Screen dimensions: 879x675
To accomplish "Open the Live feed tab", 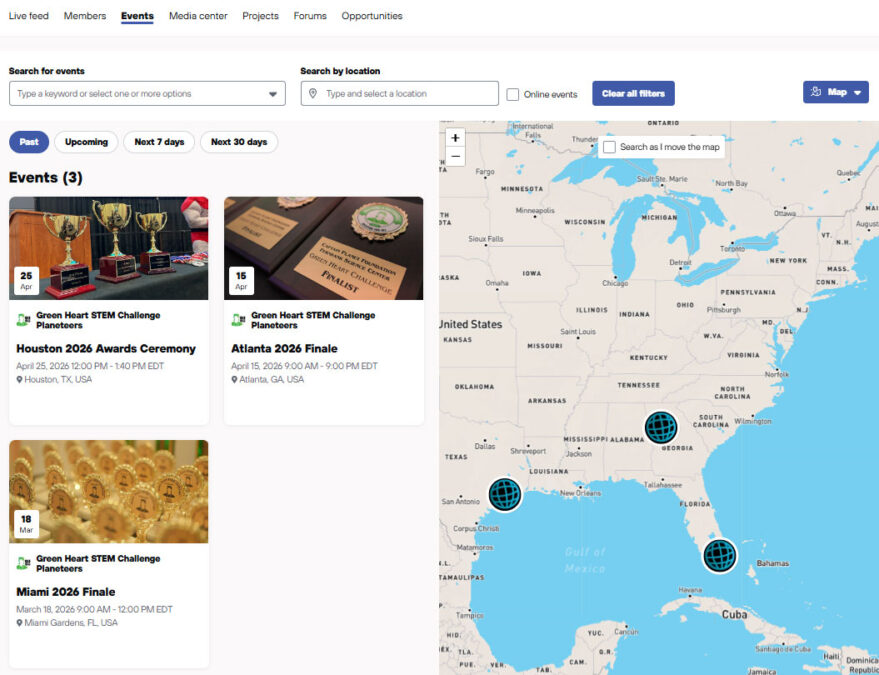I will (x=29, y=16).
